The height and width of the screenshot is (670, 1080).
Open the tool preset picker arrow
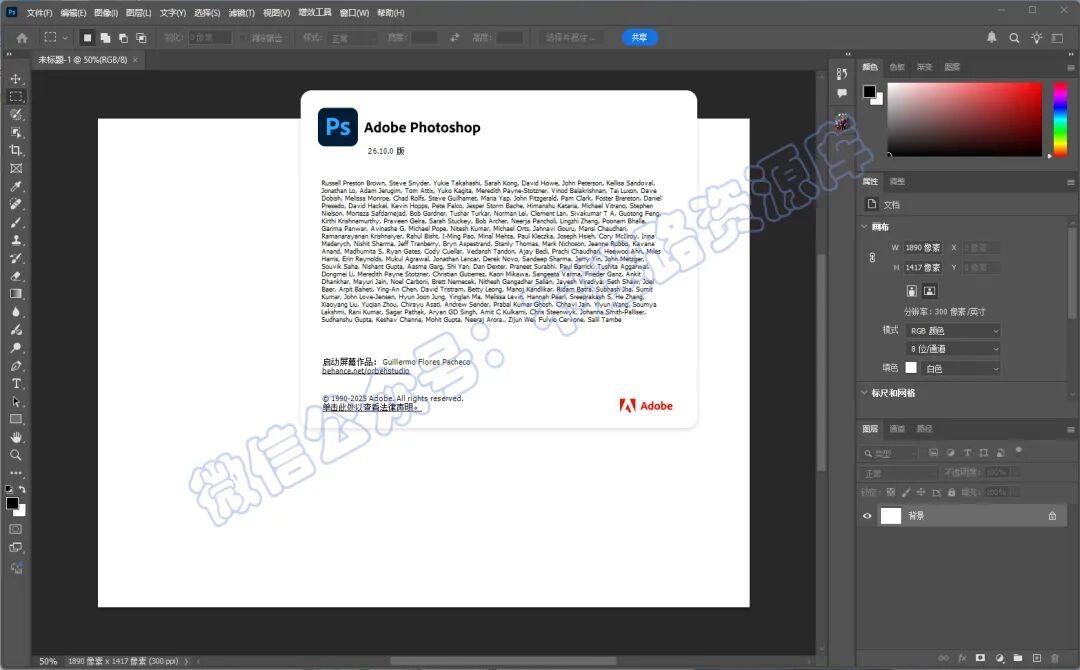pyautogui.click(x=65, y=38)
